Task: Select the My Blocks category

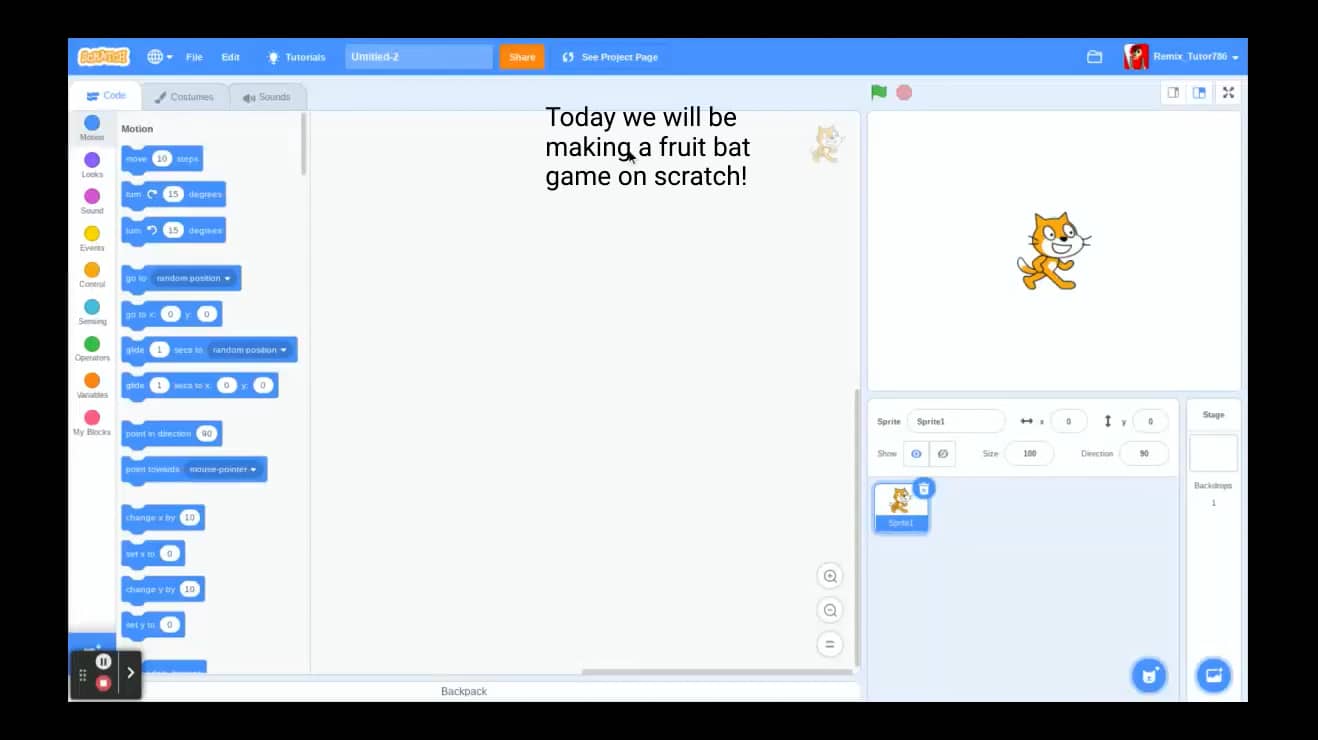Action: pos(92,423)
